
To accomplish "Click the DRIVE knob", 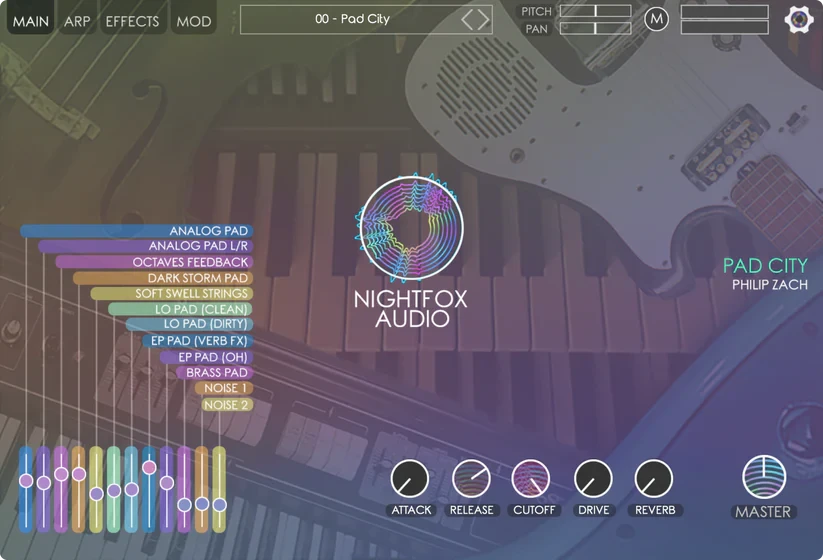I will (593, 479).
